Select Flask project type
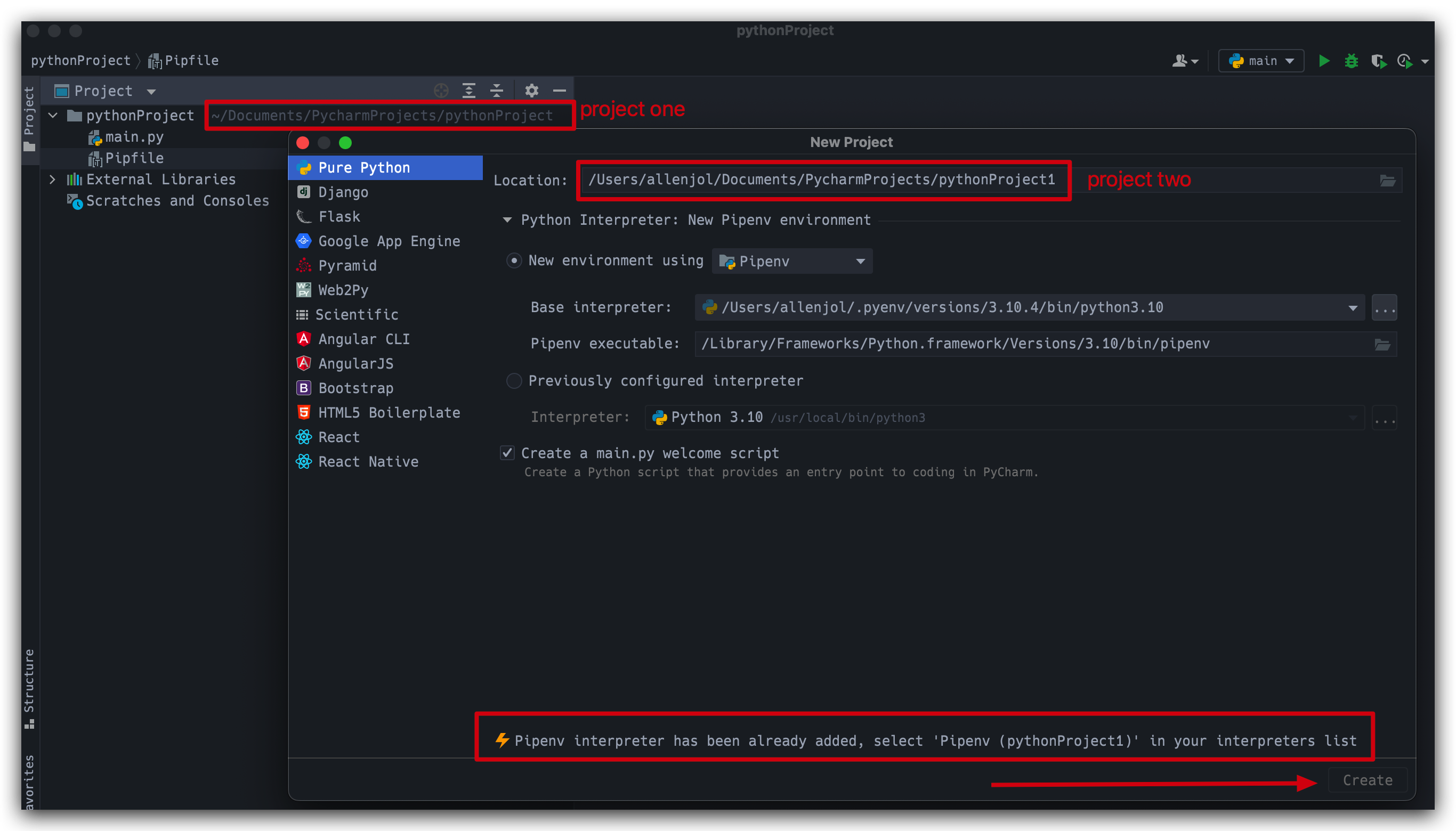The image size is (1456, 831). pos(339,216)
